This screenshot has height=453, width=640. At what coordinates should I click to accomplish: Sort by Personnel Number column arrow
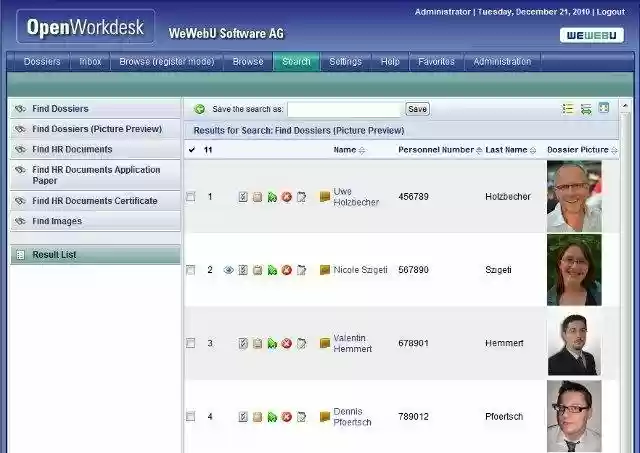(479, 151)
